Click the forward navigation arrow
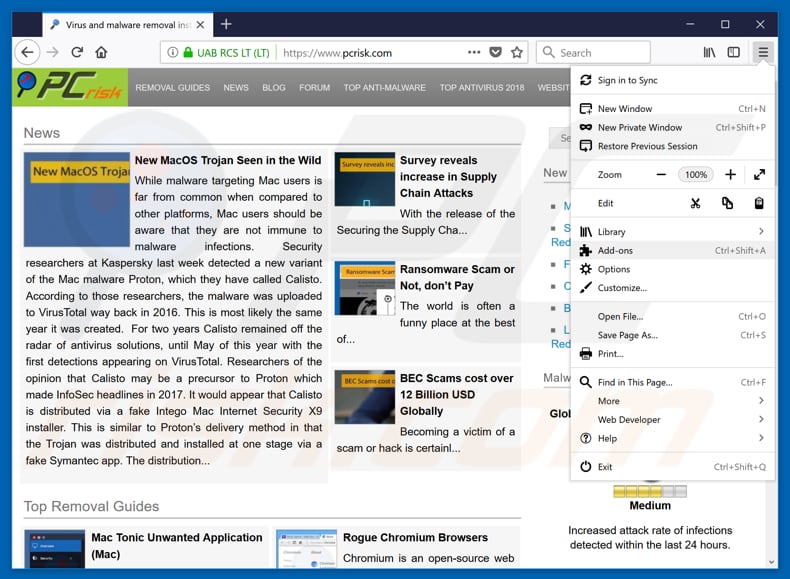The width and height of the screenshot is (790, 579). tap(52, 52)
